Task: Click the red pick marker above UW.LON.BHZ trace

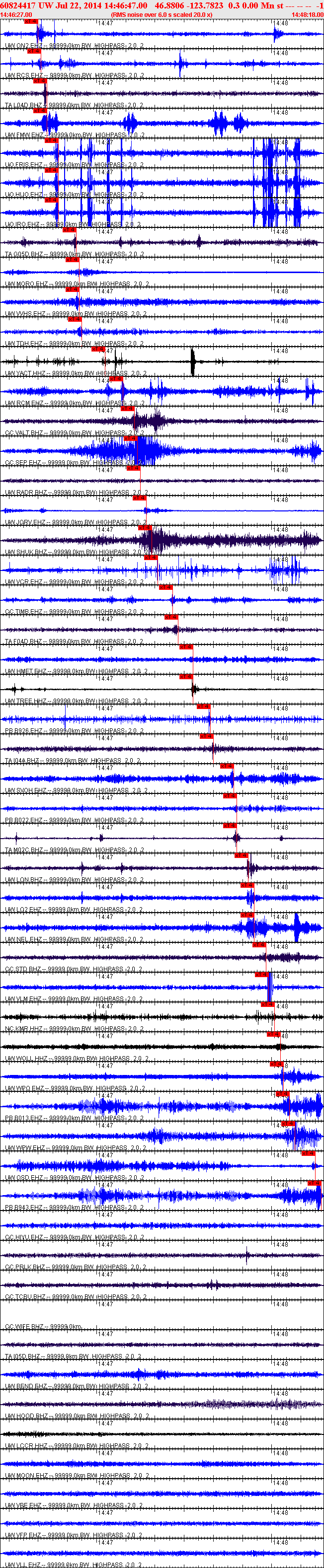Action: click(241, 855)
